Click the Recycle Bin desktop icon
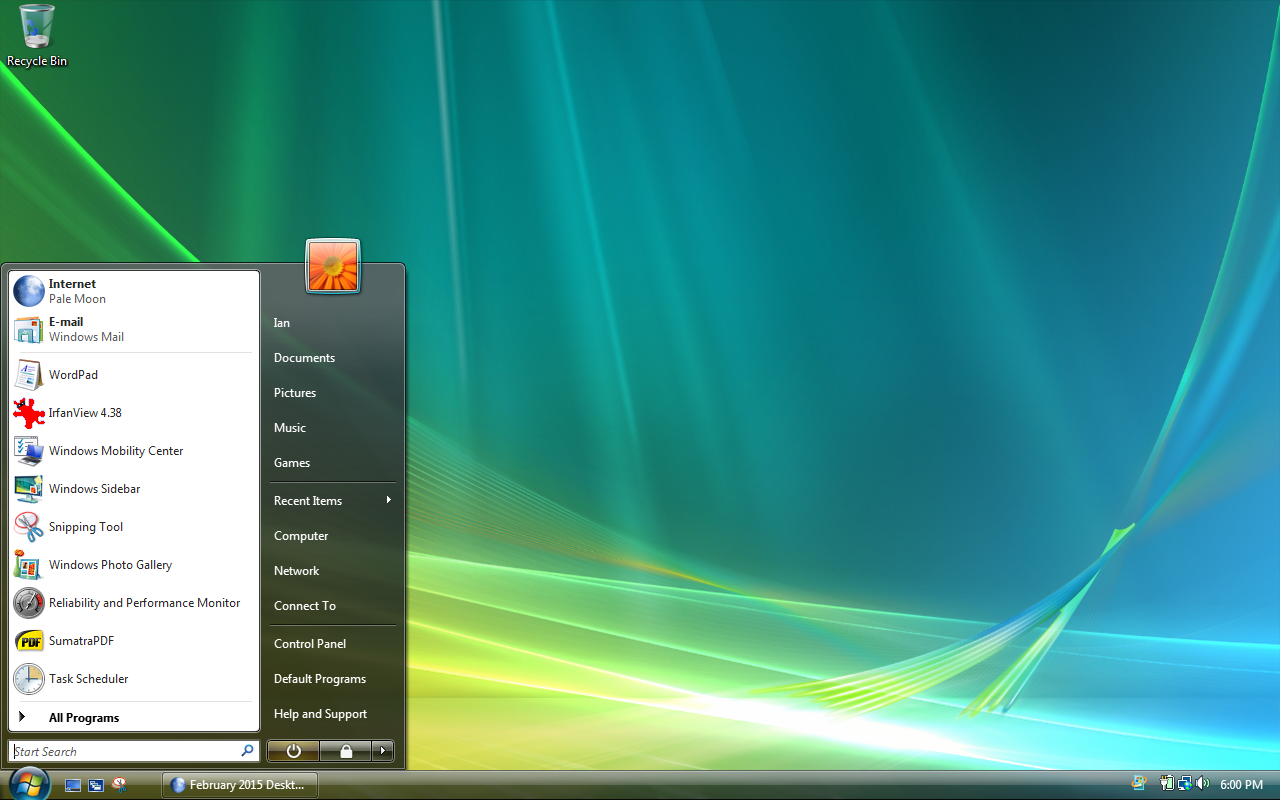This screenshot has height=800, width=1280. click(37, 35)
